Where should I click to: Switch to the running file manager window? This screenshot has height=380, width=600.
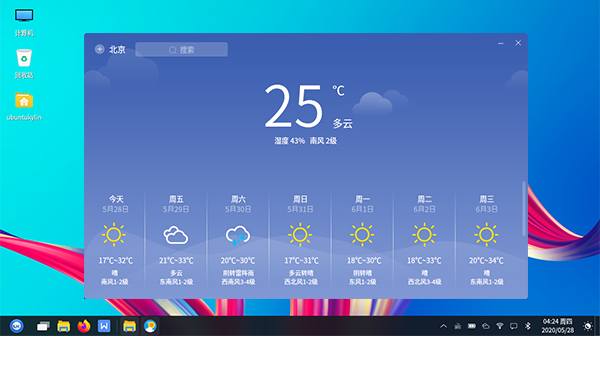tap(129, 326)
